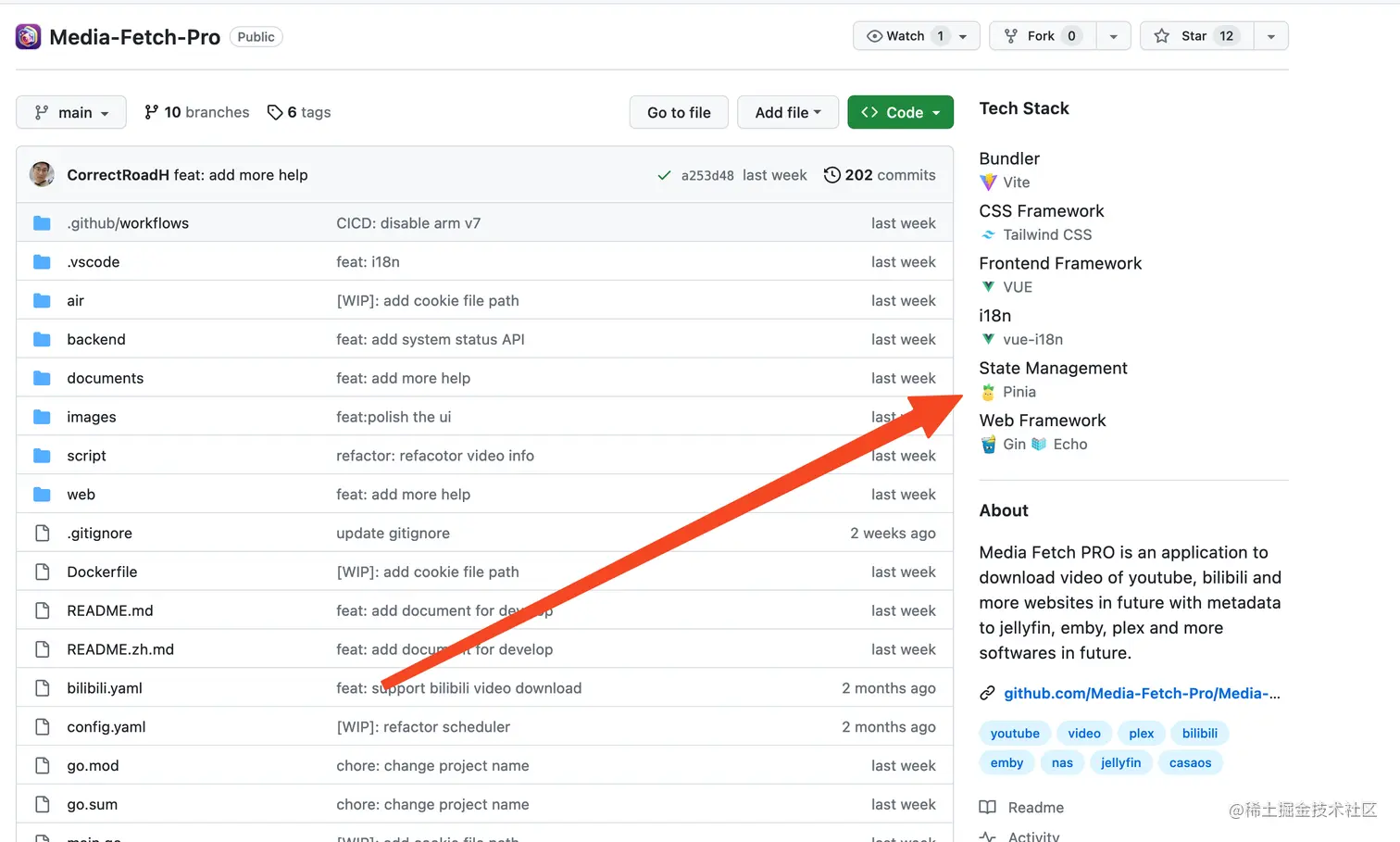Open the README.zh.md file
Screen dimensions: 1400x842
[x=120, y=649]
